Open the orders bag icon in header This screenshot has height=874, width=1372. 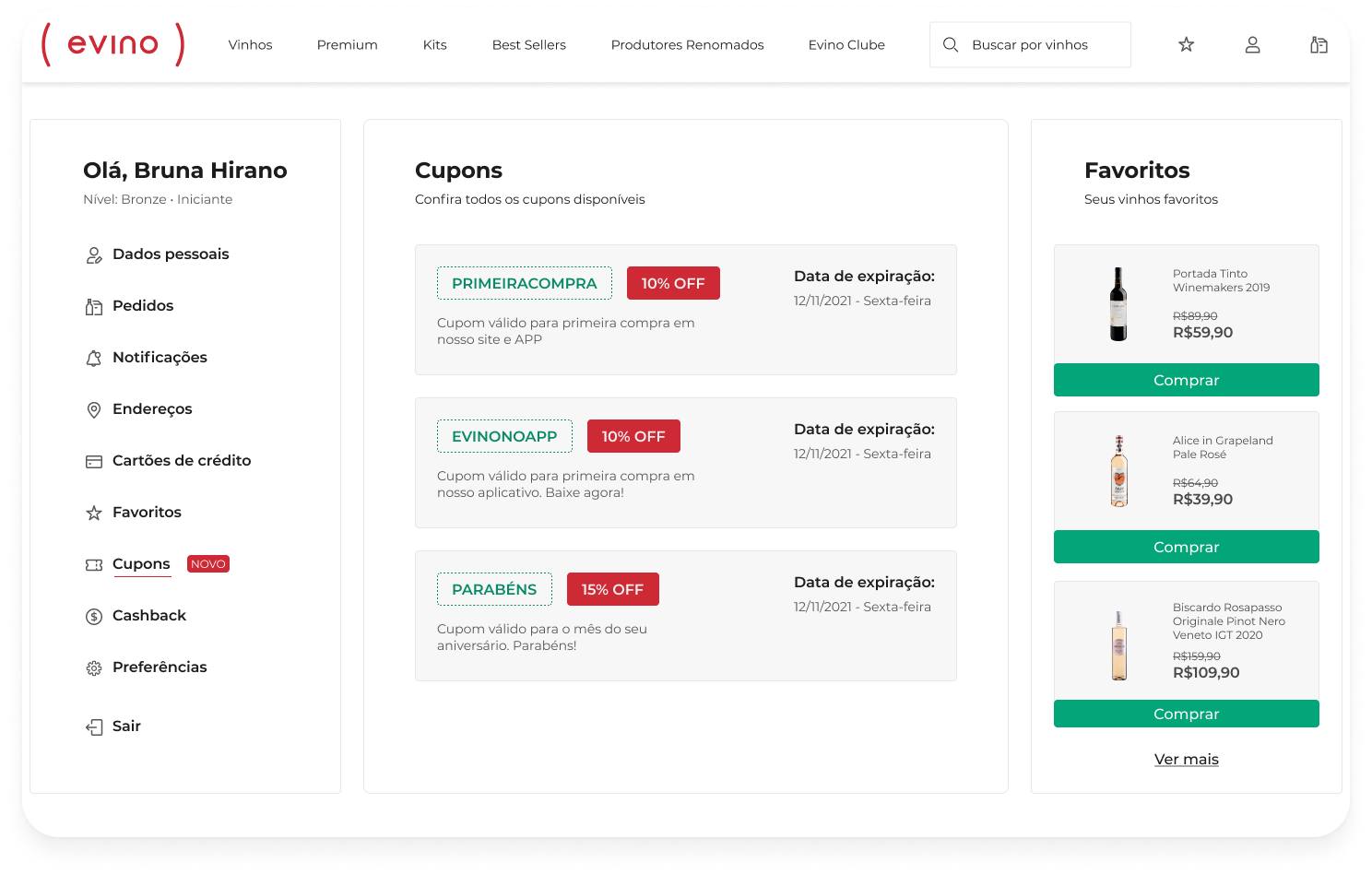pyautogui.click(x=1319, y=44)
